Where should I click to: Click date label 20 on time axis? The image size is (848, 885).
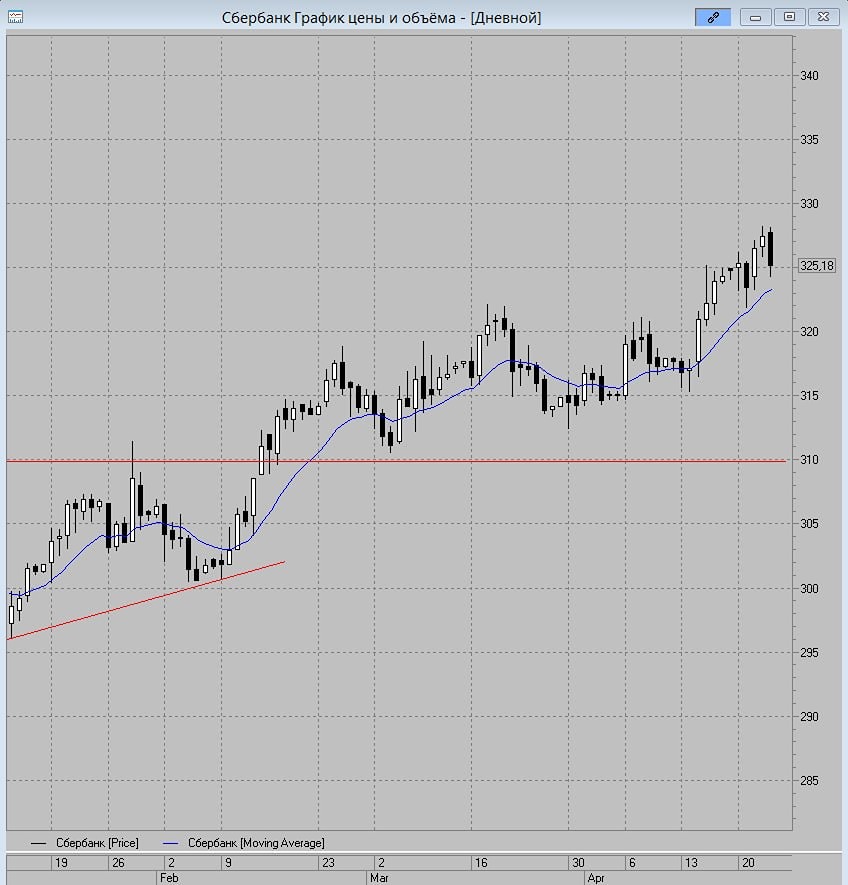(x=748, y=862)
